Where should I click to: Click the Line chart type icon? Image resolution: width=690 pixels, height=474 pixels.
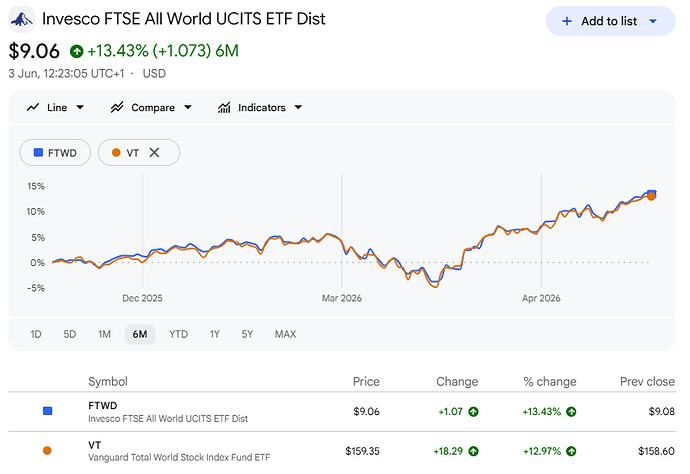(33, 107)
